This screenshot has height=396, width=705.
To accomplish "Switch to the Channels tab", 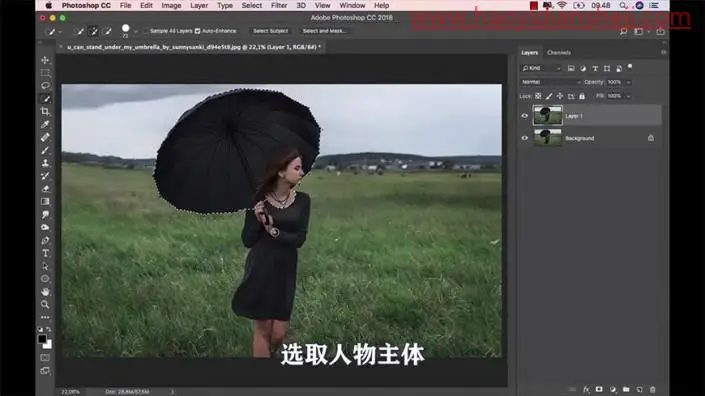I will click(559, 53).
